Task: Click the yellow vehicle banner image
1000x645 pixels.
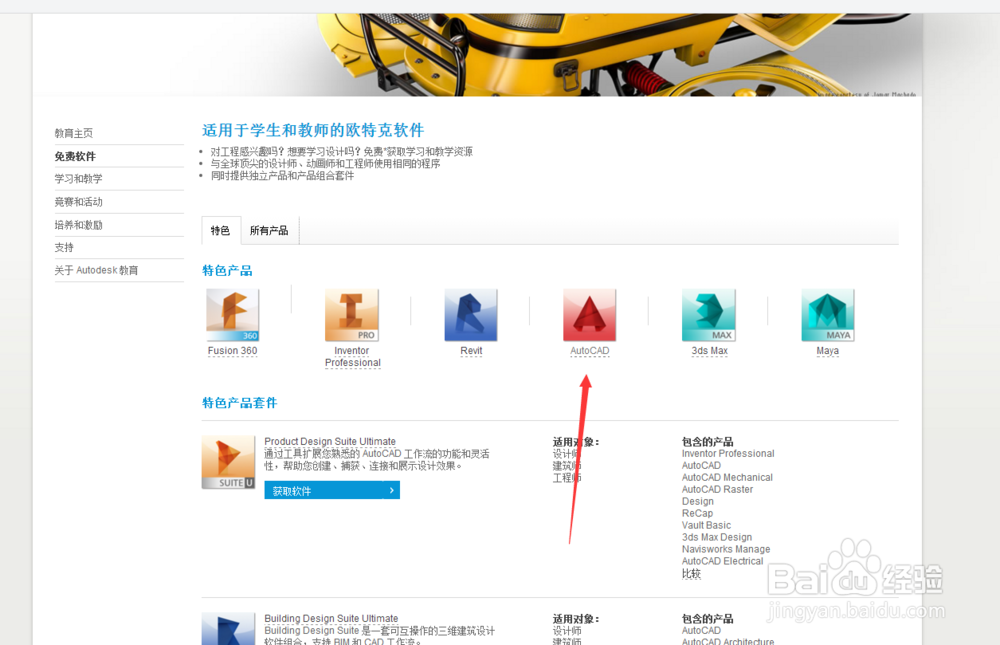Action: 477,55
